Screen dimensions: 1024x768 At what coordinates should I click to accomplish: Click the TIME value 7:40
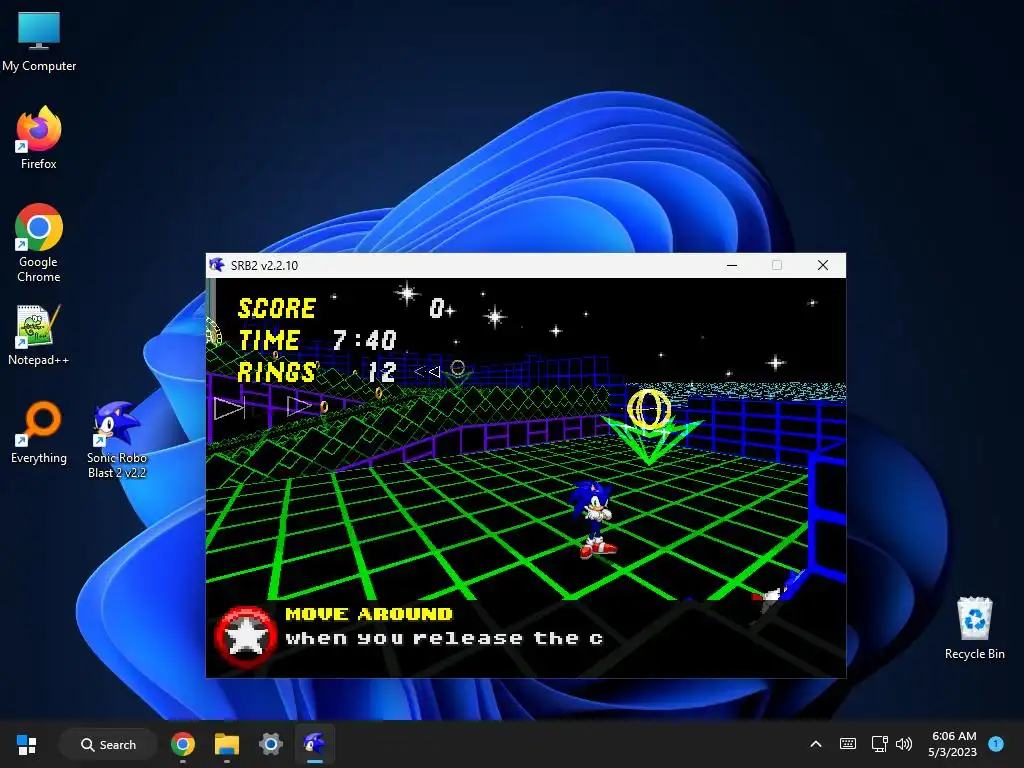(364, 340)
